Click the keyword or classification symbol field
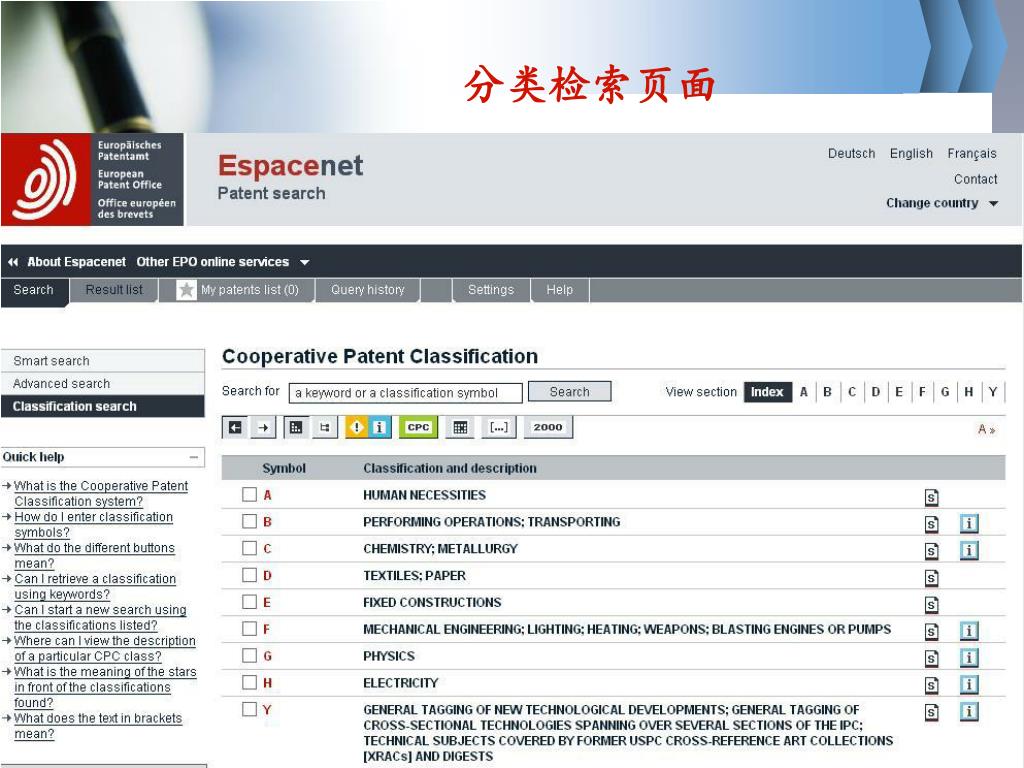Screen dimensions: 1024x768 click(x=406, y=393)
